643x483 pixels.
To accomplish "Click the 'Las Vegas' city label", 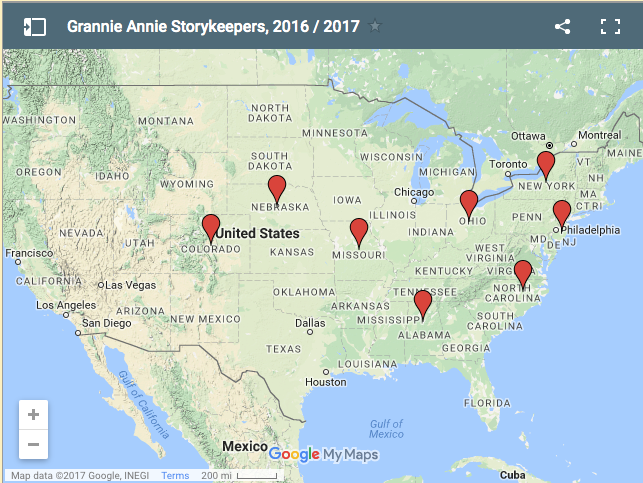I will pyautogui.click(x=130, y=285).
